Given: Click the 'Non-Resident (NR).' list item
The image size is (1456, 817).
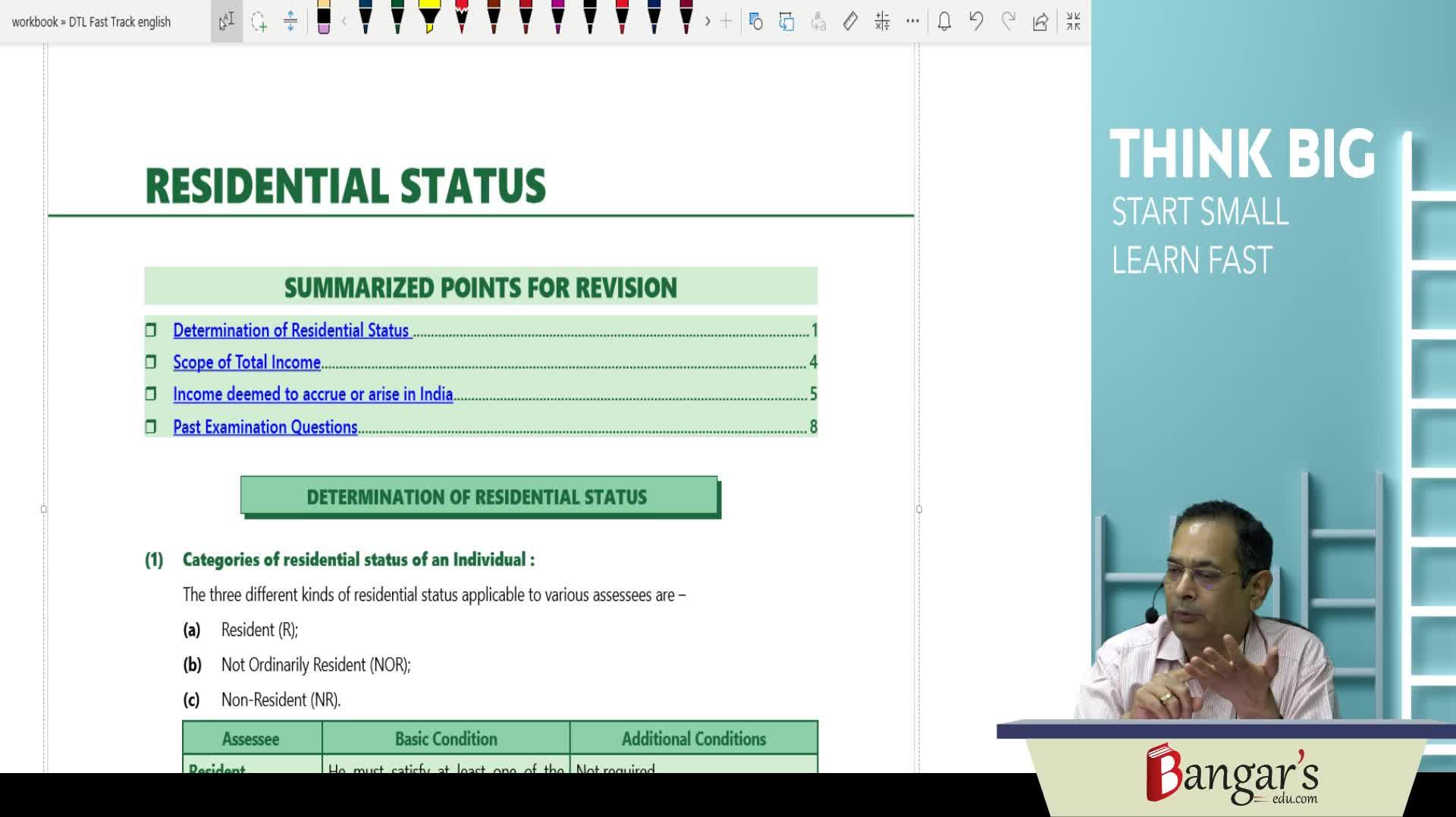Looking at the screenshot, I should coord(281,700).
